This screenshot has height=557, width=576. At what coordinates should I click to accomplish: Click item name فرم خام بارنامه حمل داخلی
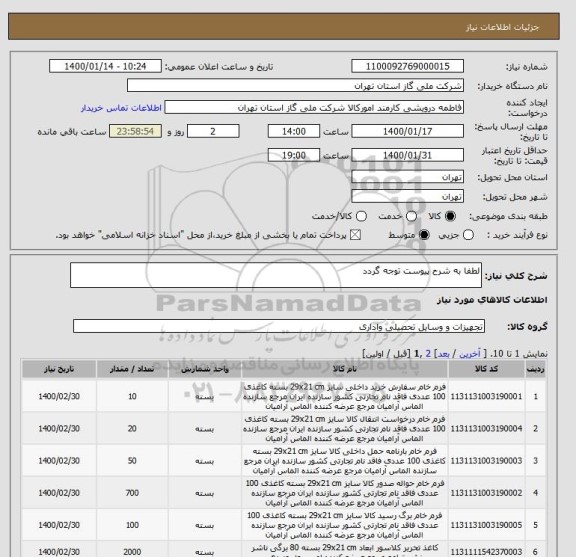[x=344, y=461]
